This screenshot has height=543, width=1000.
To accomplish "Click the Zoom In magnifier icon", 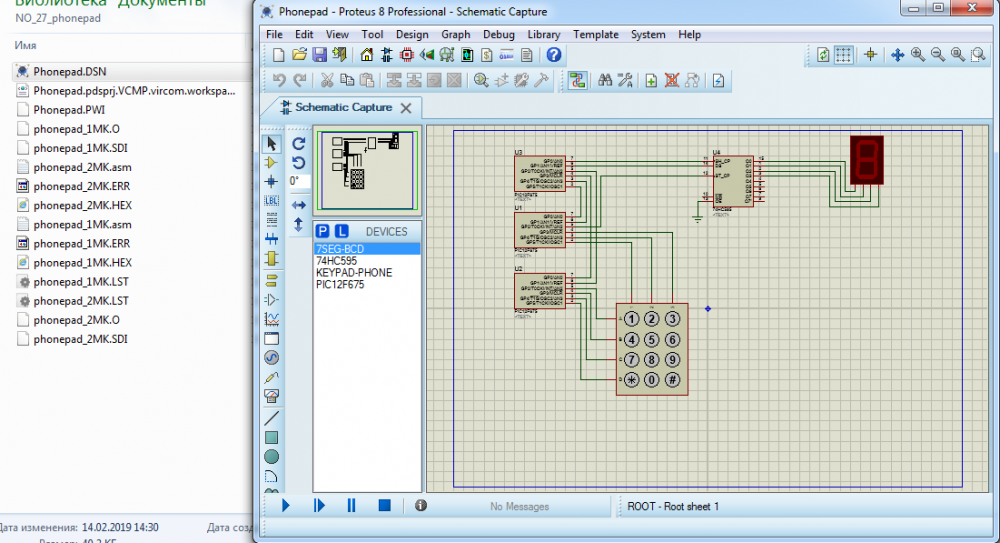I will 918,55.
